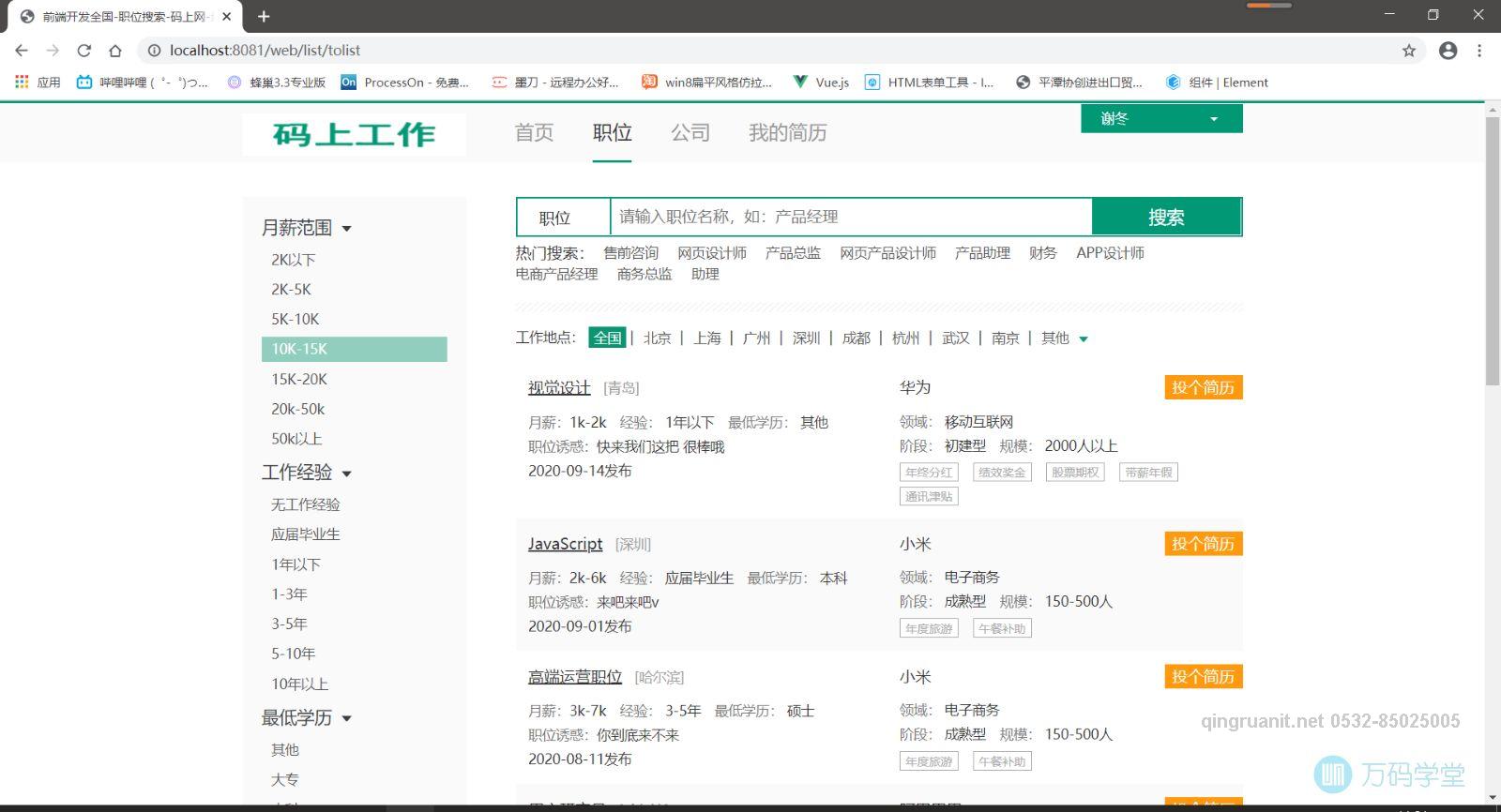This screenshot has width=1501, height=812.
Task: Open Chrome profile avatar icon
Action: pyautogui.click(x=1448, y=51)
